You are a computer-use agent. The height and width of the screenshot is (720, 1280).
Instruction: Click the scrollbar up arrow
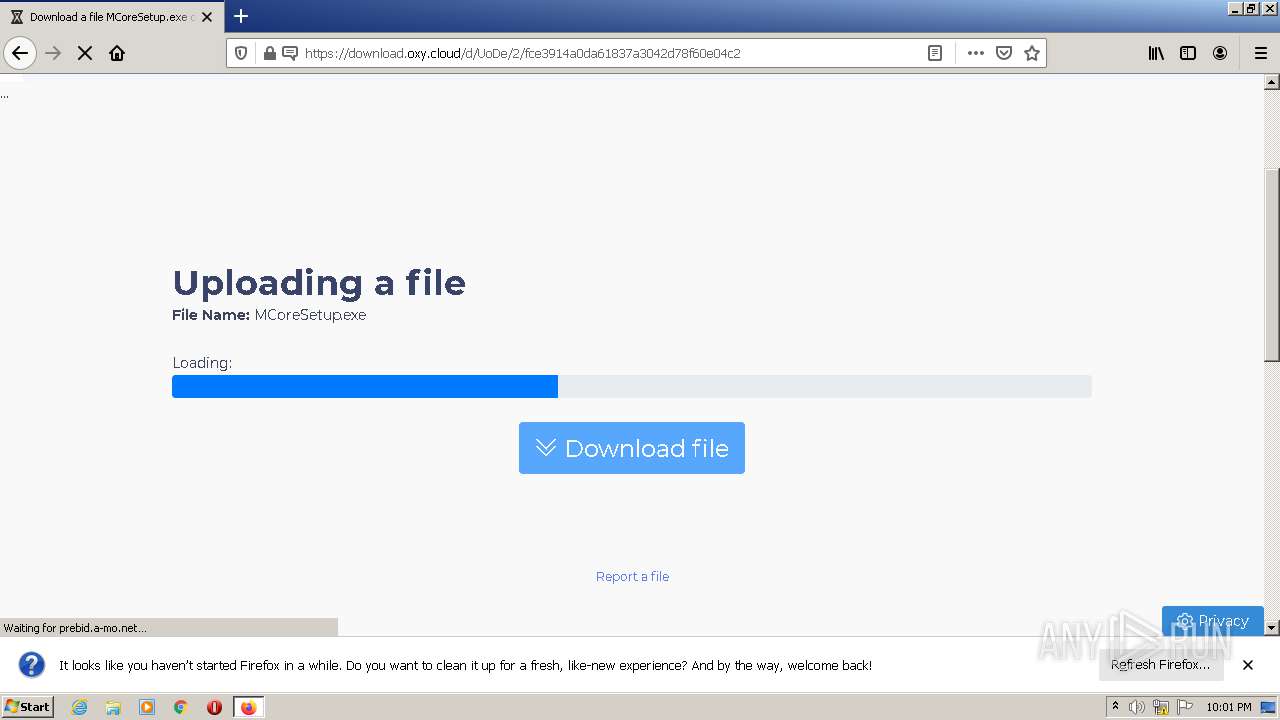coord(1272,82)
